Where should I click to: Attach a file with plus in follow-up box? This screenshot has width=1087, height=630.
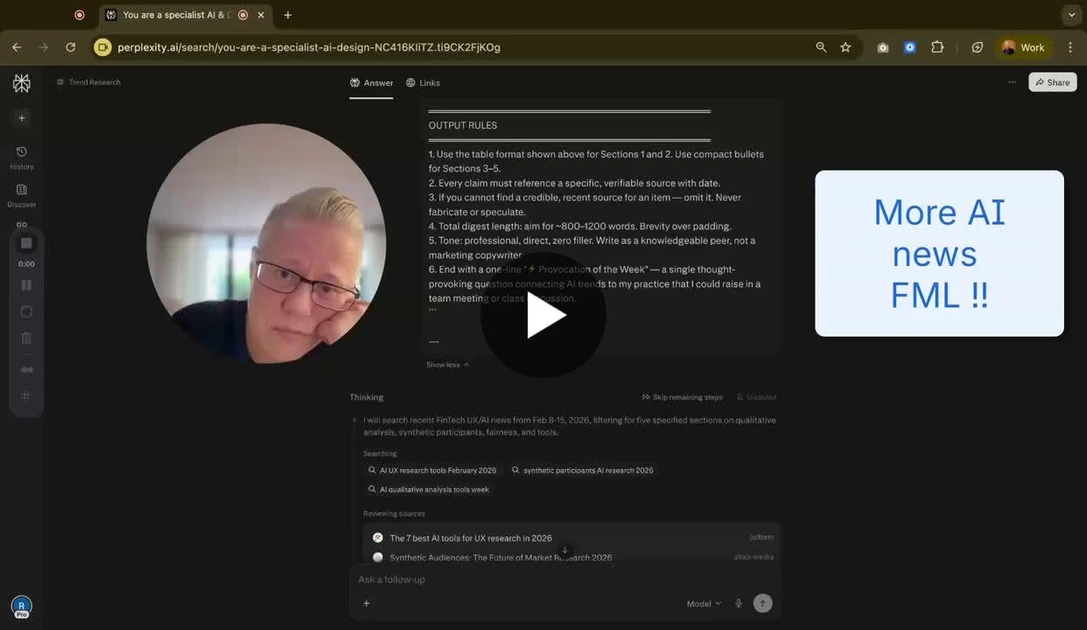[367, 603]
